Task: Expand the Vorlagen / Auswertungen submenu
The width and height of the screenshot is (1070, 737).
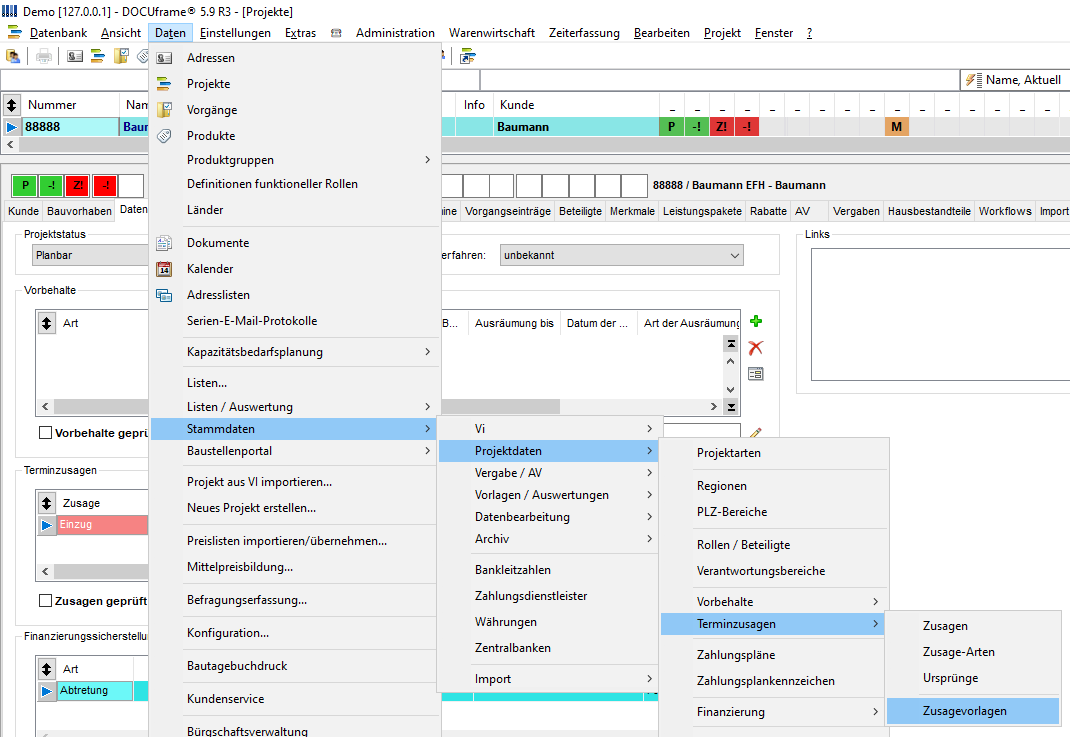Action: pos(549,495)
